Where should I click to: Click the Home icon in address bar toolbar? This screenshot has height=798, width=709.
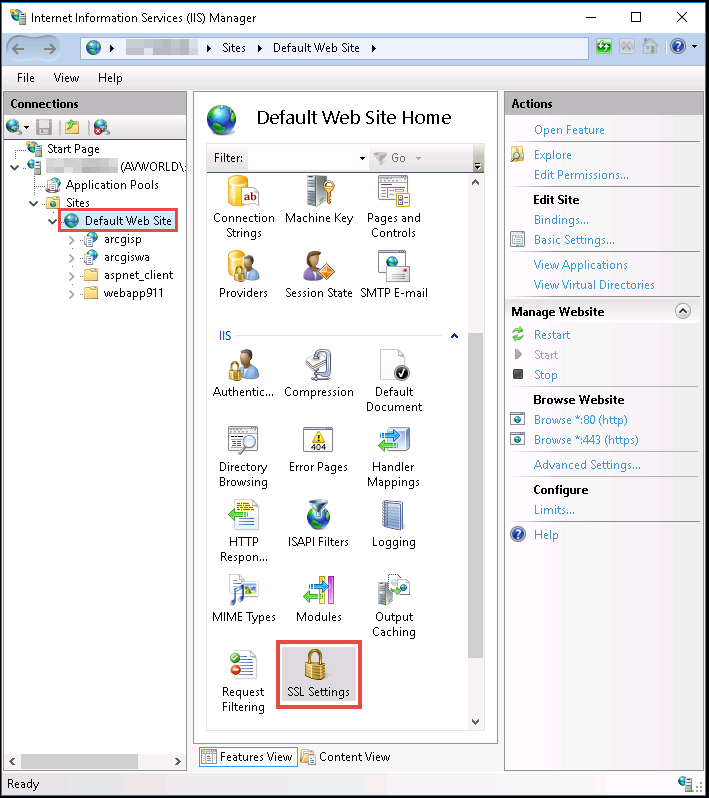pos(649,47)
